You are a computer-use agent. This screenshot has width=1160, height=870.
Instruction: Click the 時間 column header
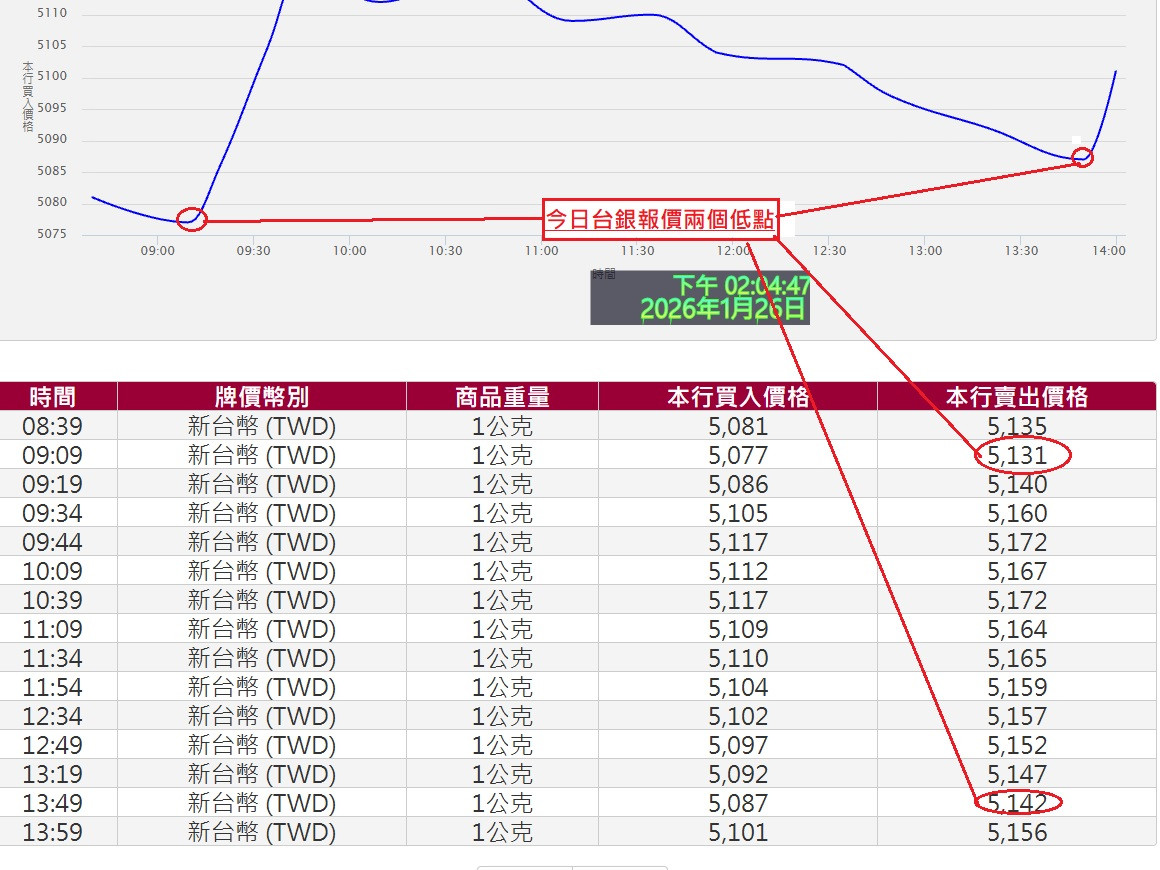coord(53,397)
